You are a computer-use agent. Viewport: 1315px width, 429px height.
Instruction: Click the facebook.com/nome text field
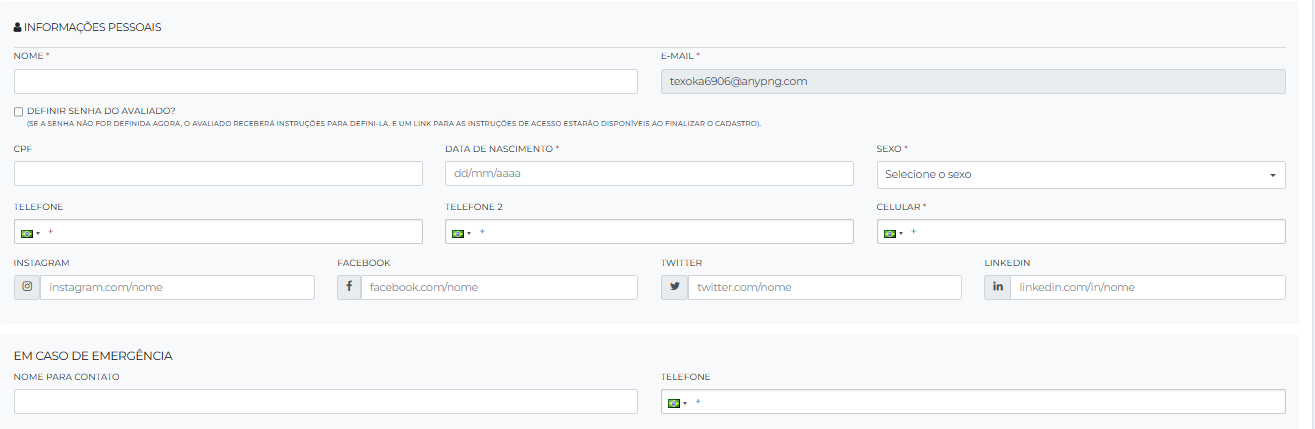[x=499, y=287]
